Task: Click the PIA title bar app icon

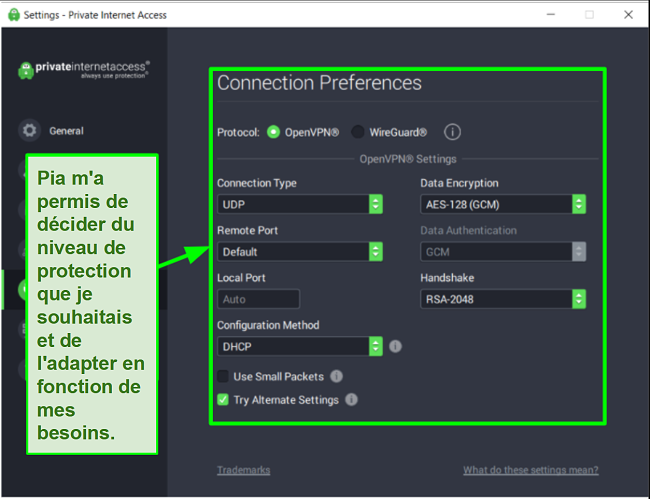Action: coord(14,15)
